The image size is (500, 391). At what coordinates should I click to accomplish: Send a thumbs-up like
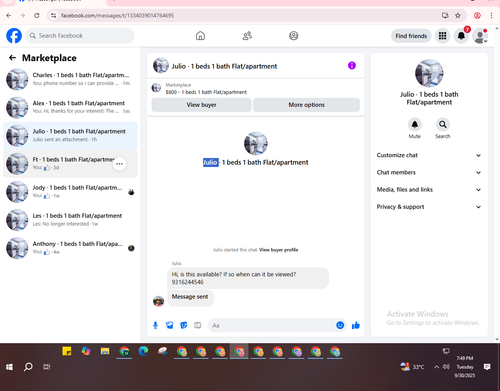point(356,325)
